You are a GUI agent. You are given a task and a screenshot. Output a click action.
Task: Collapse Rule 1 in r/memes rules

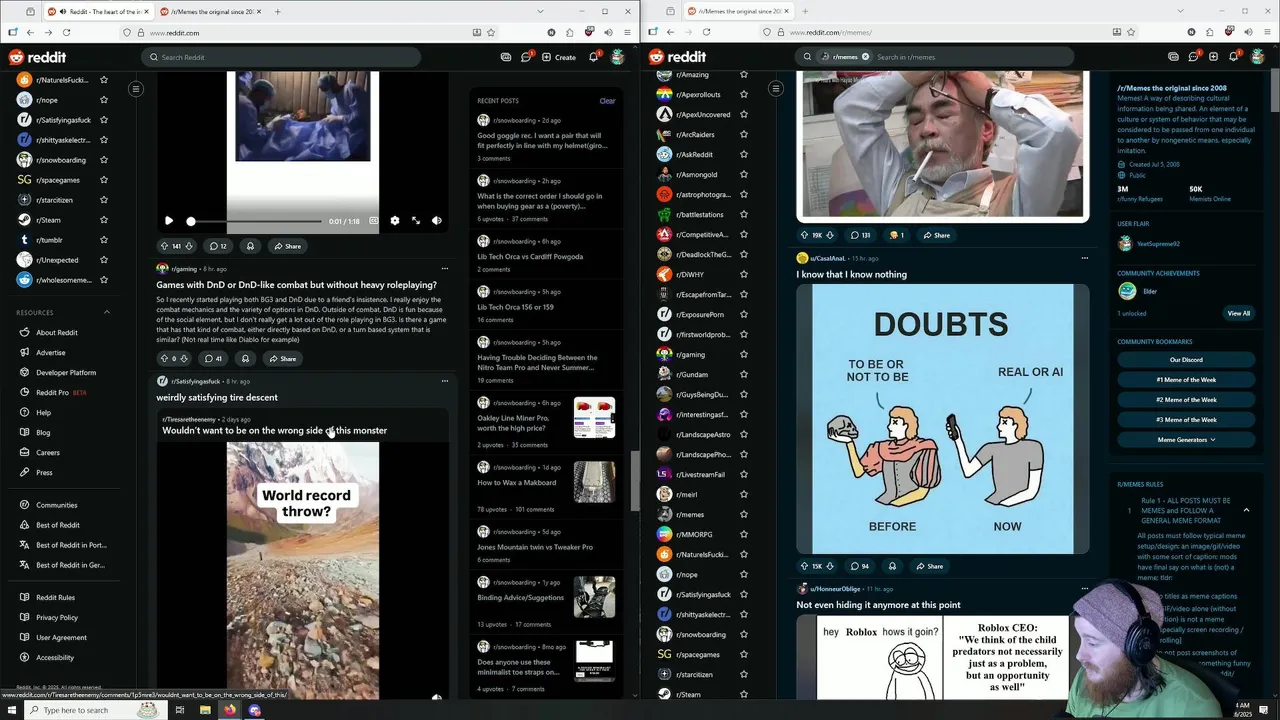click(x=1246, y=510)
